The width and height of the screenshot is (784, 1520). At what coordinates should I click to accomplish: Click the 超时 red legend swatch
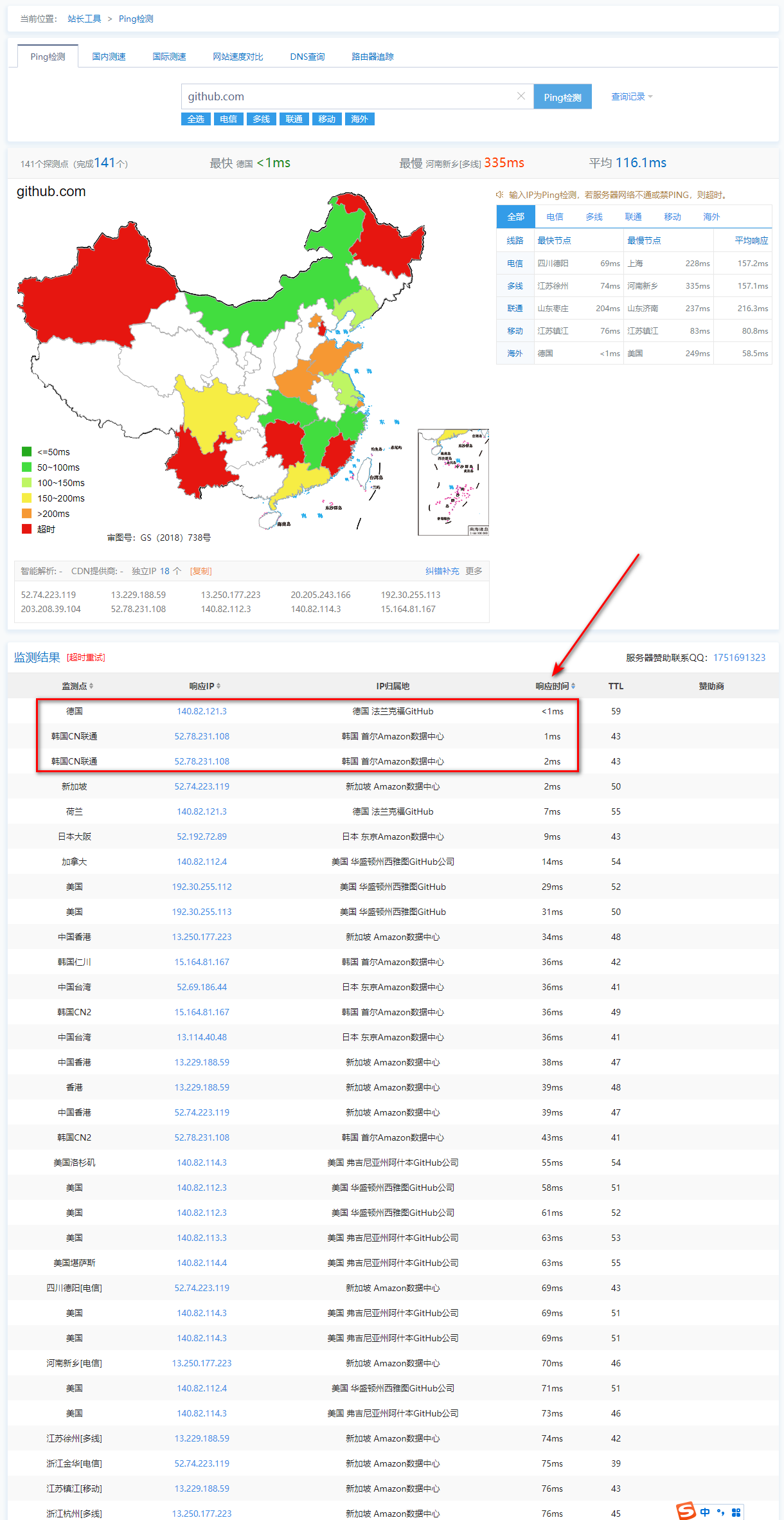click(26, 529)
